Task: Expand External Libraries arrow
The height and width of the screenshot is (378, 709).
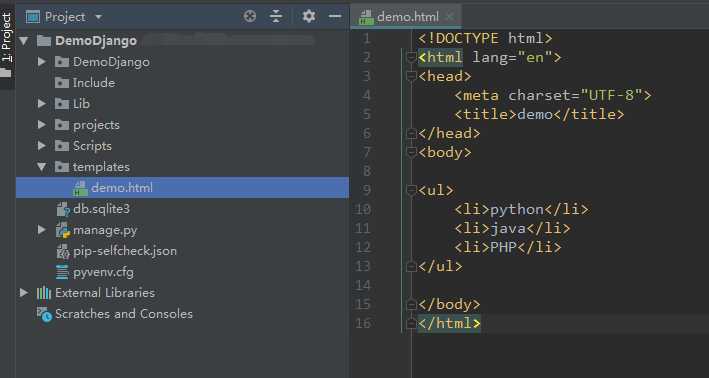Action: [x=24, y=293]
